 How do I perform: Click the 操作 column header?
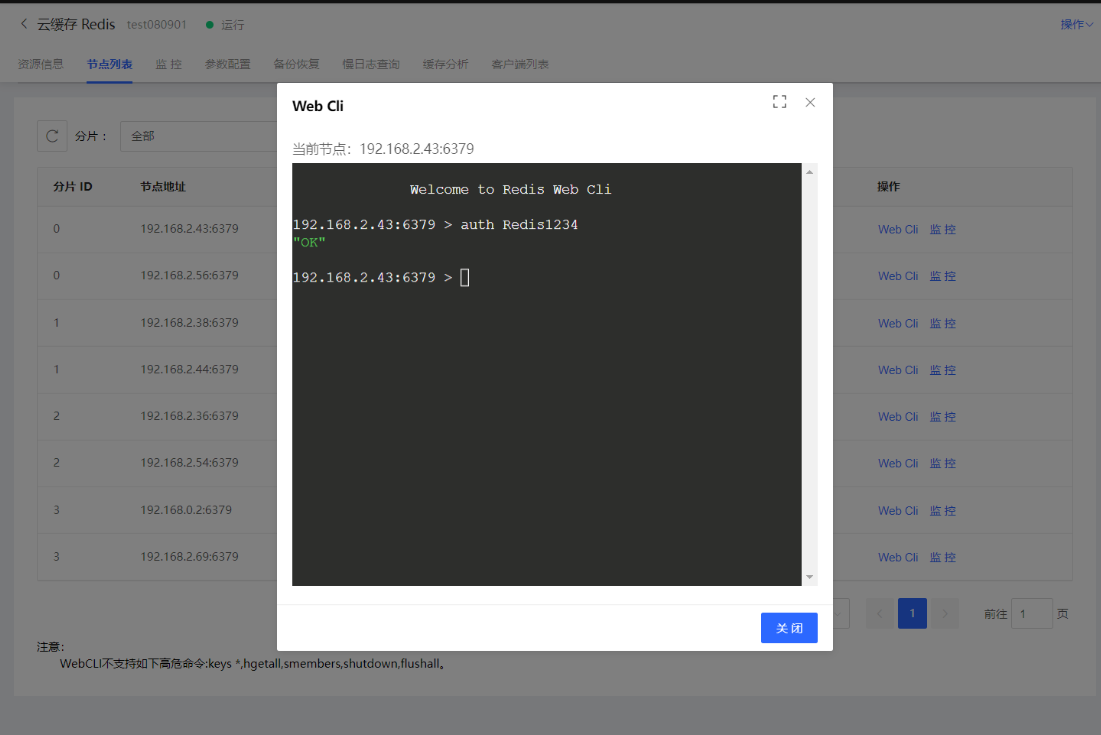(888, 187)
